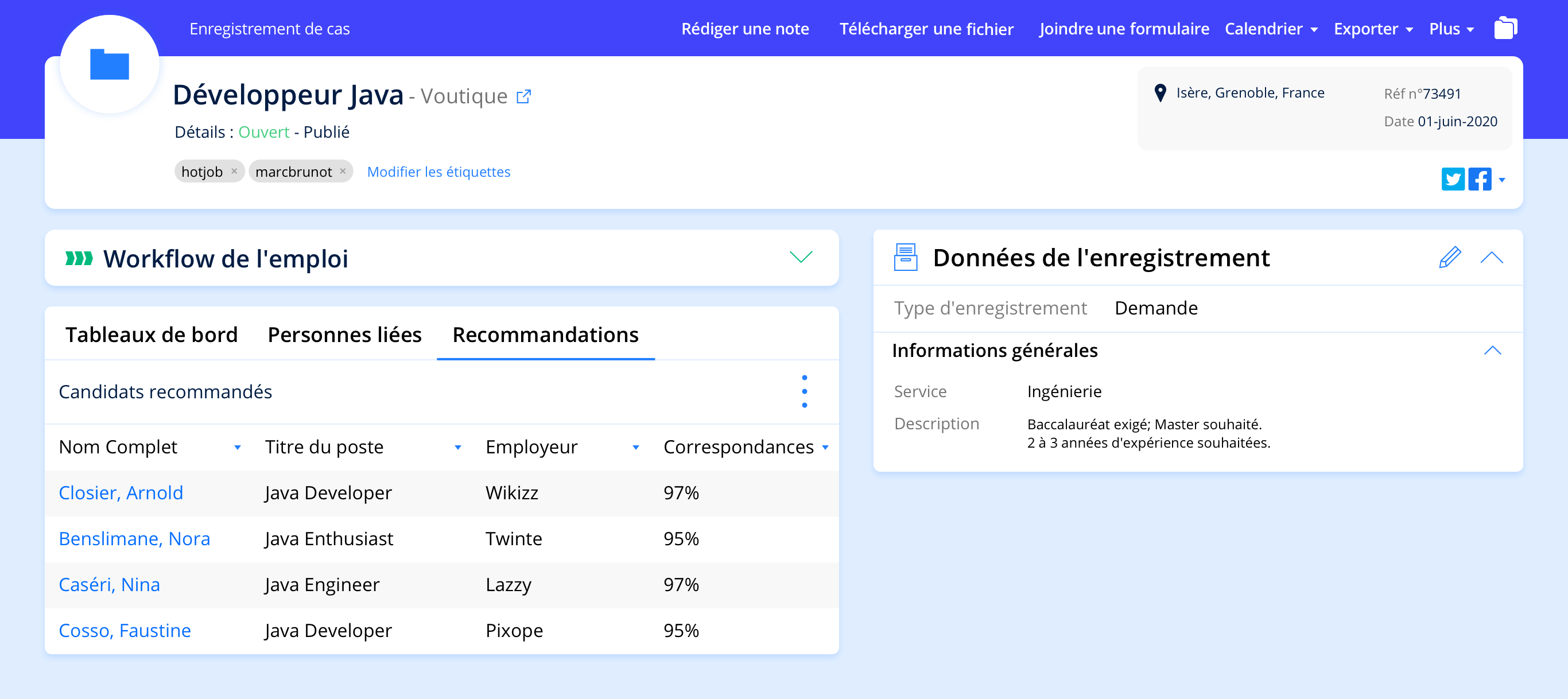Click the hotjob tag label
Image resolution: width=1568 pixels, height=699 pixels.
coord(201,172)
